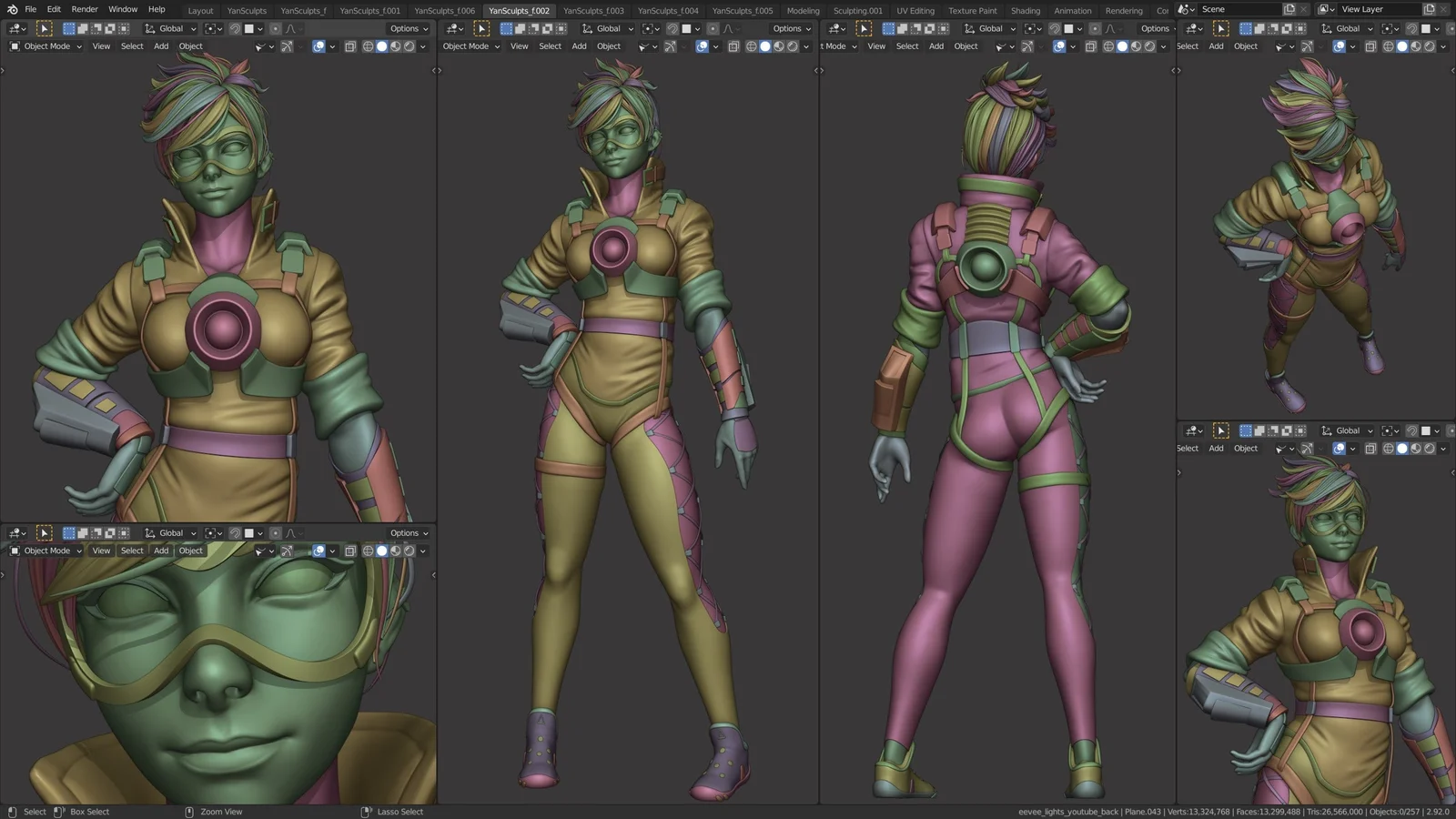The image size is (1456, 819).
Task: Click the material preview shading sphere icon
Action: pos(395,46)
